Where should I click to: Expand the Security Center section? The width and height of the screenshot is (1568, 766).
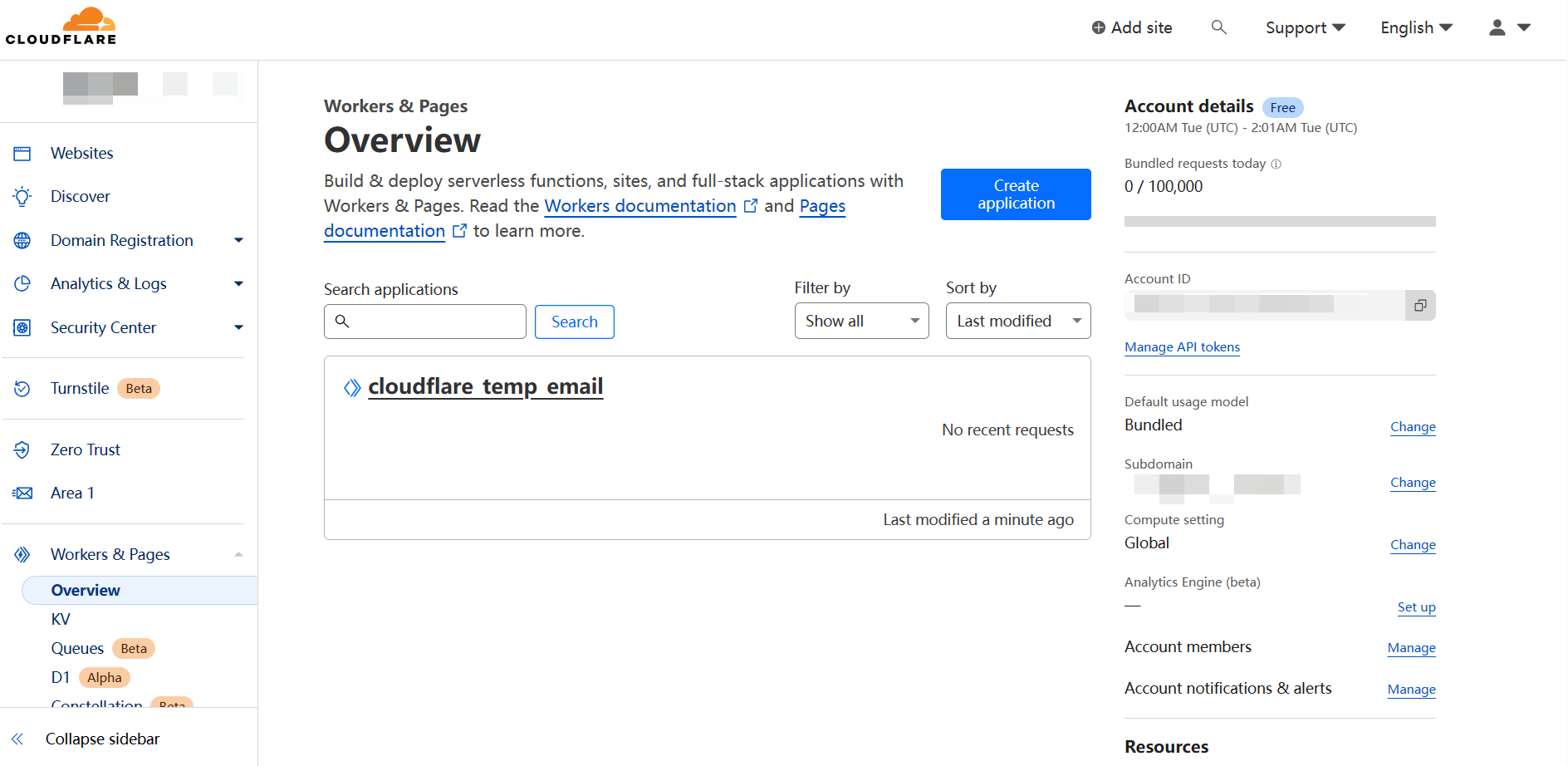(238, 327)
